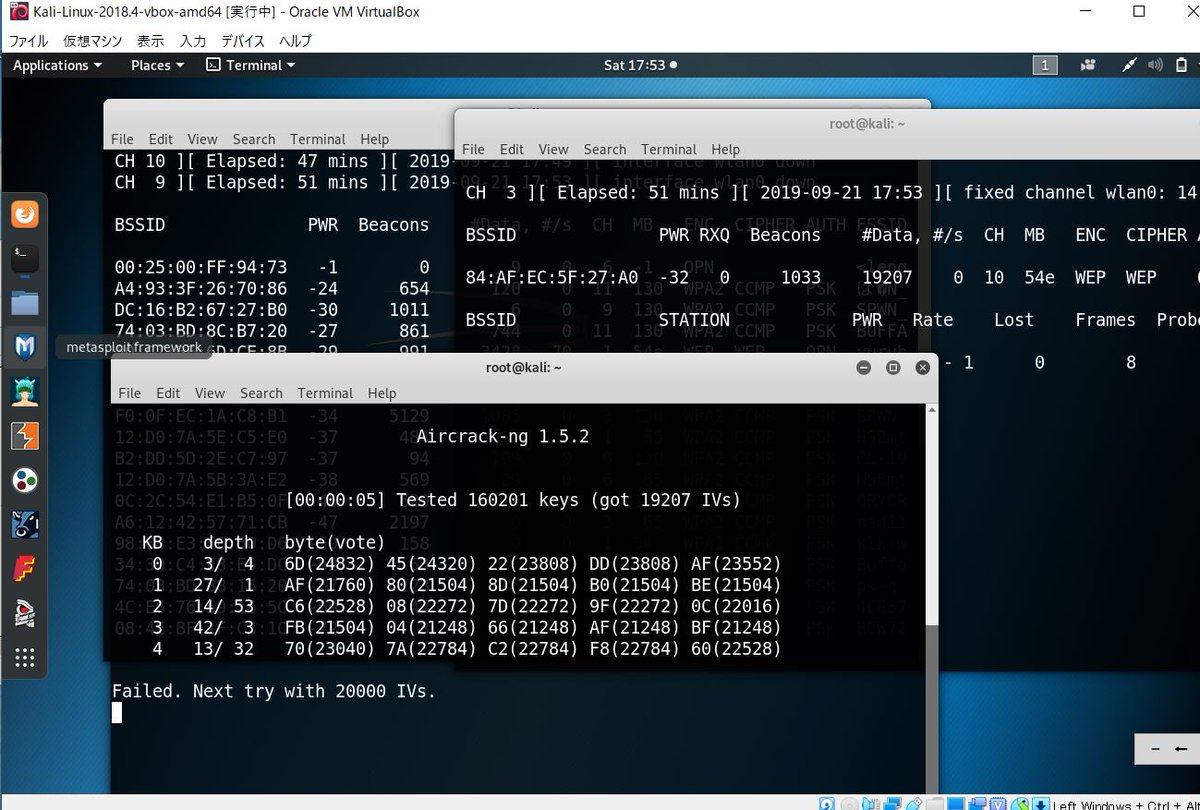Open VirtualBox デバイス menu

click(x=243, y=41)
